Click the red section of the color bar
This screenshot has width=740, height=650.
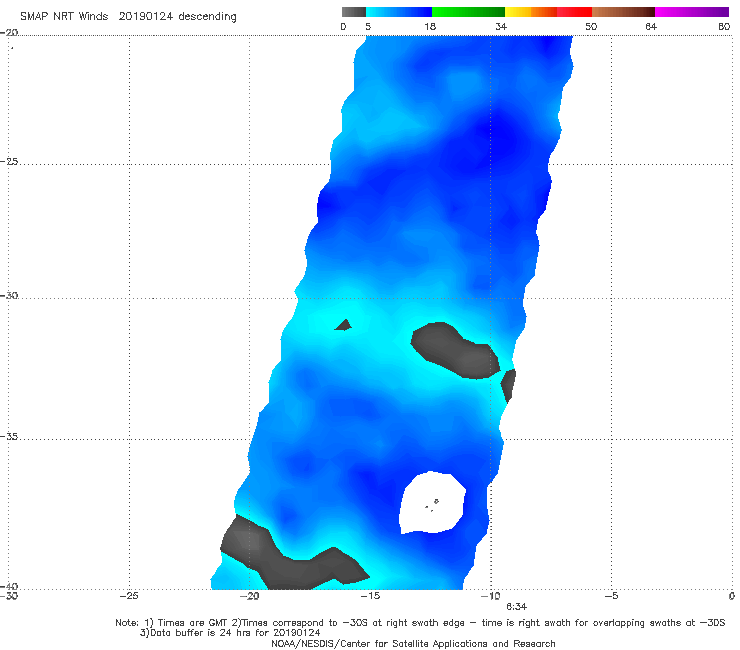coord(574,12)
